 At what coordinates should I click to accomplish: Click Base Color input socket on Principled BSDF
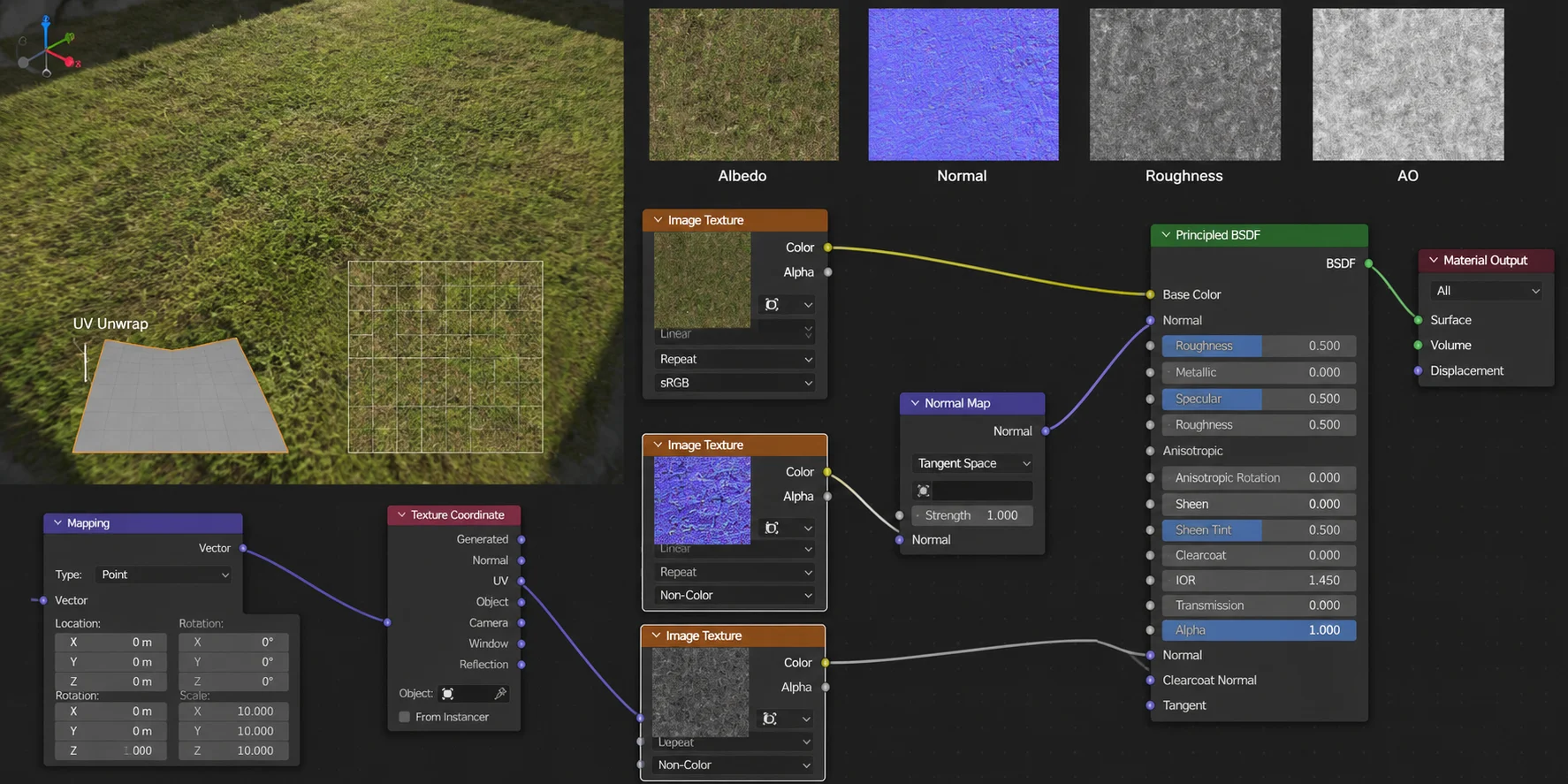1150,294
